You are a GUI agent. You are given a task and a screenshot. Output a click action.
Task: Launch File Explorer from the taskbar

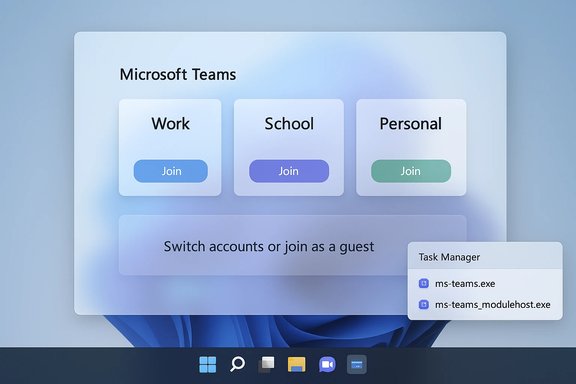pyautogui.click(x=296, y=365)
